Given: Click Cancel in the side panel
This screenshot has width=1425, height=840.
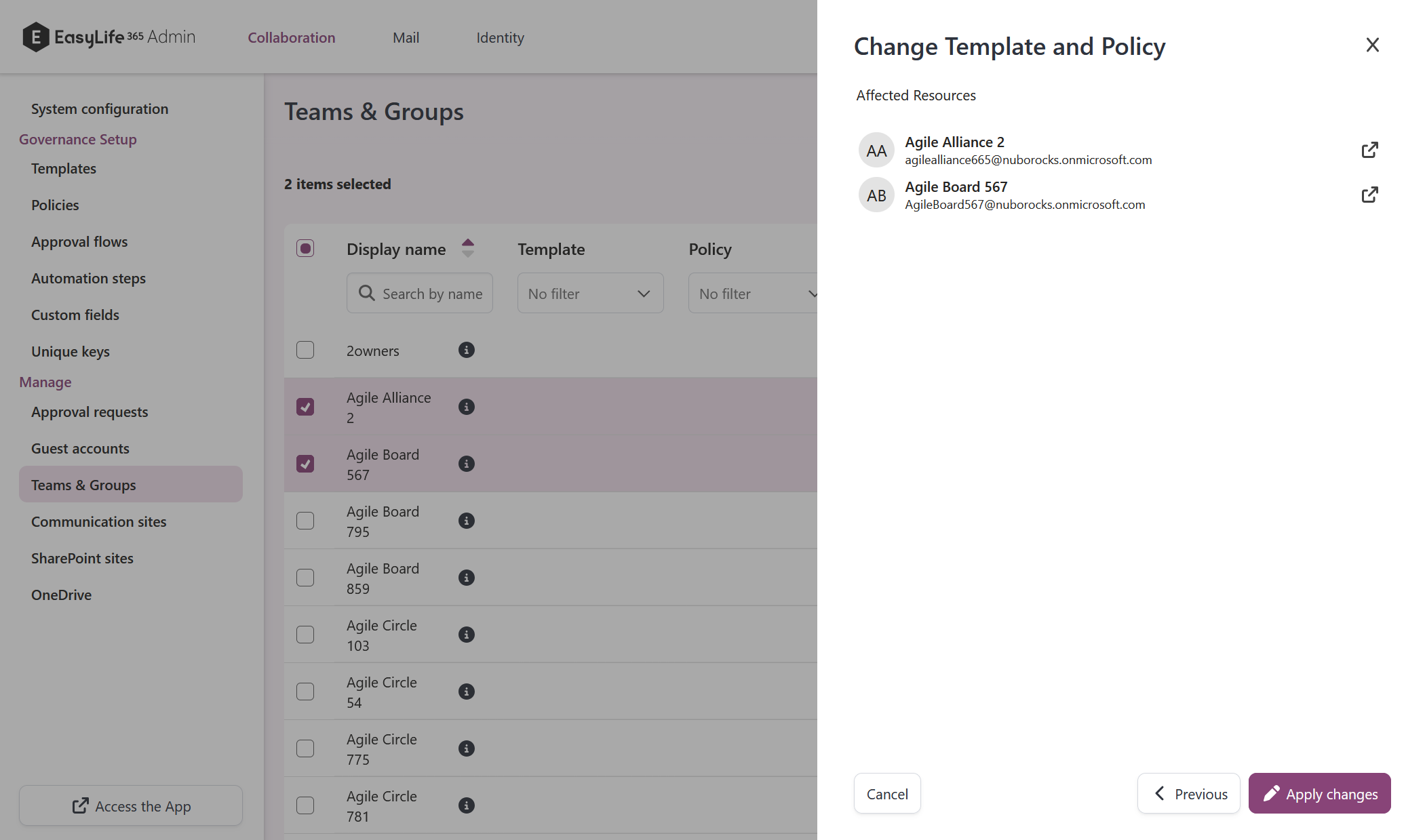Looking at the screenshot, I should coord(886,793).
